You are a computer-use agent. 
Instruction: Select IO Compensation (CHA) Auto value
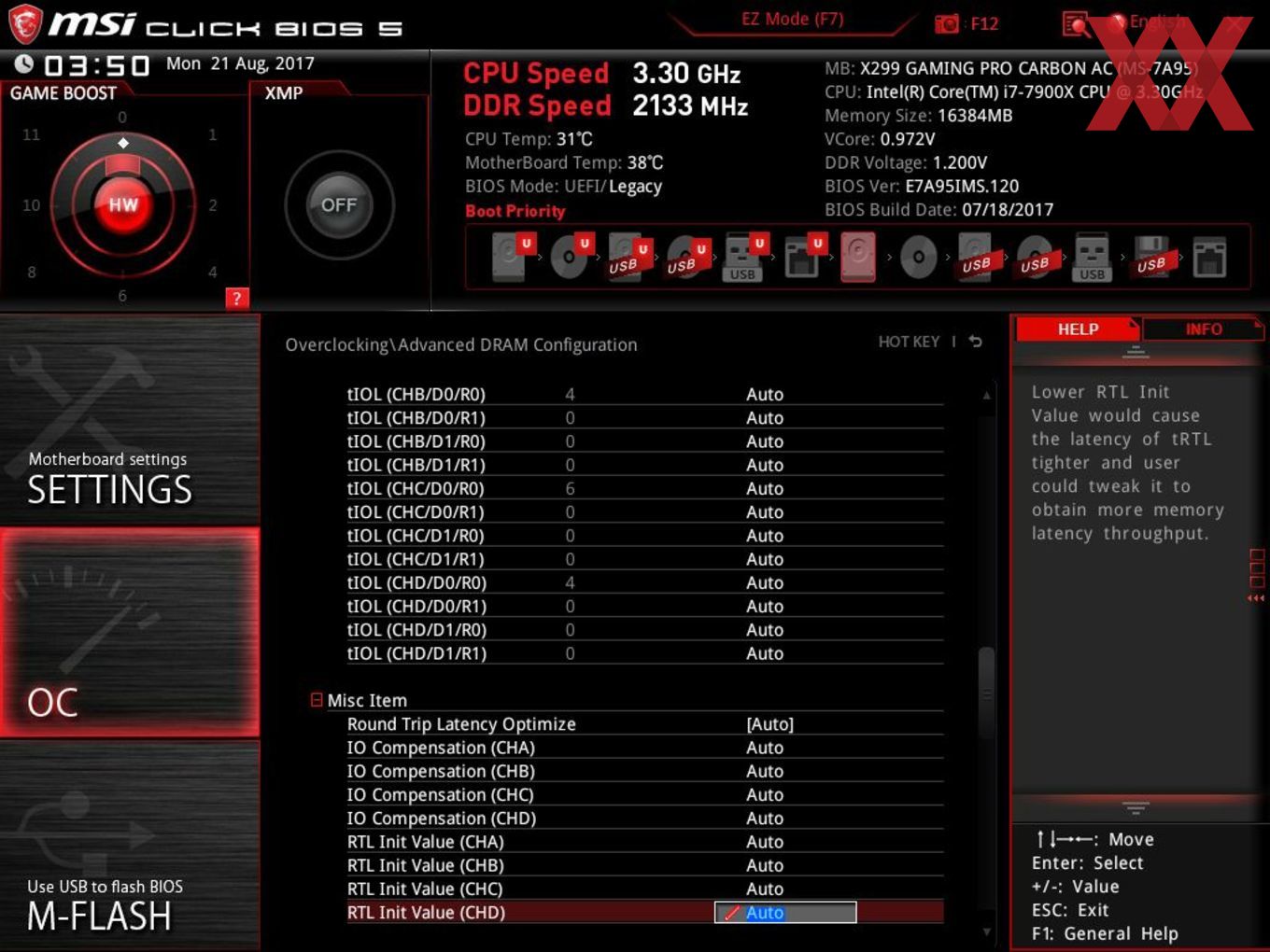pyautogui.click(x=764, y=748)
